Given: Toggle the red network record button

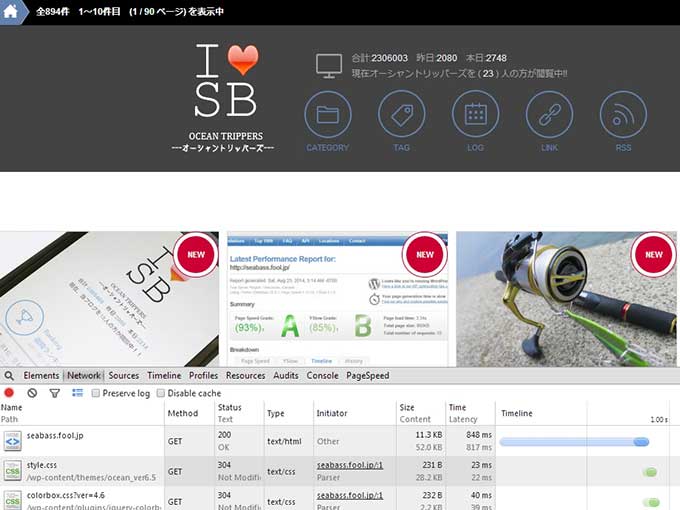Looking at the screenshot, I should point(10,393).
